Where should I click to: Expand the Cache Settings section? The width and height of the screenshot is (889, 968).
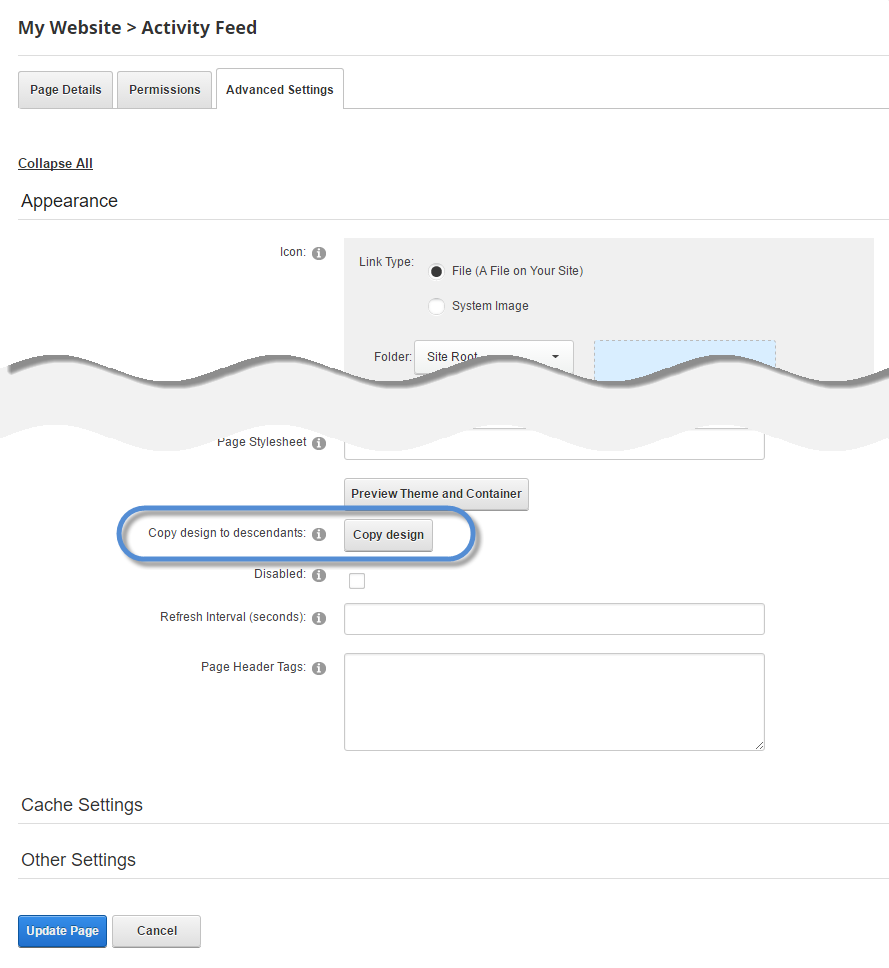[82, 805]
